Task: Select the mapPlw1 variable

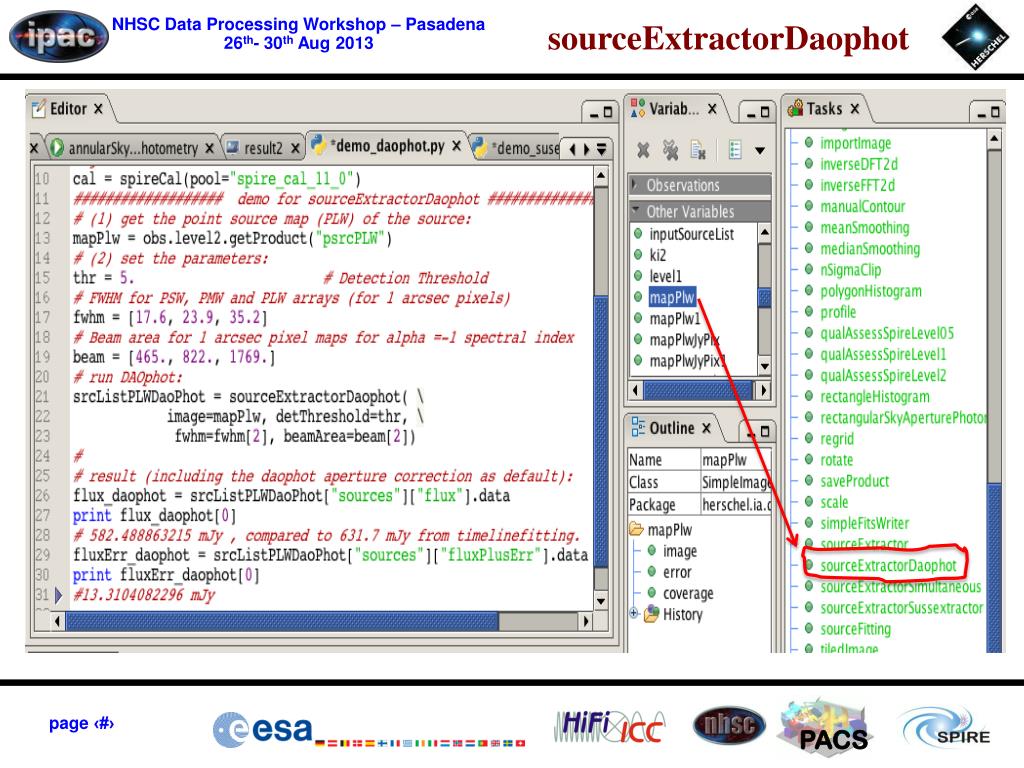Action: click(x=675, y=319)
